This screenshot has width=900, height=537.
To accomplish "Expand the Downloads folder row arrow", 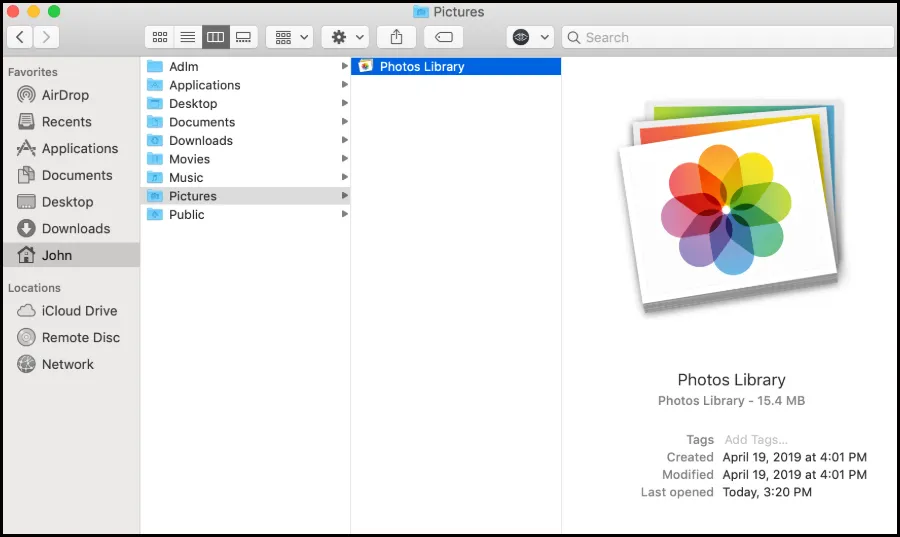I will coord(344,140).
